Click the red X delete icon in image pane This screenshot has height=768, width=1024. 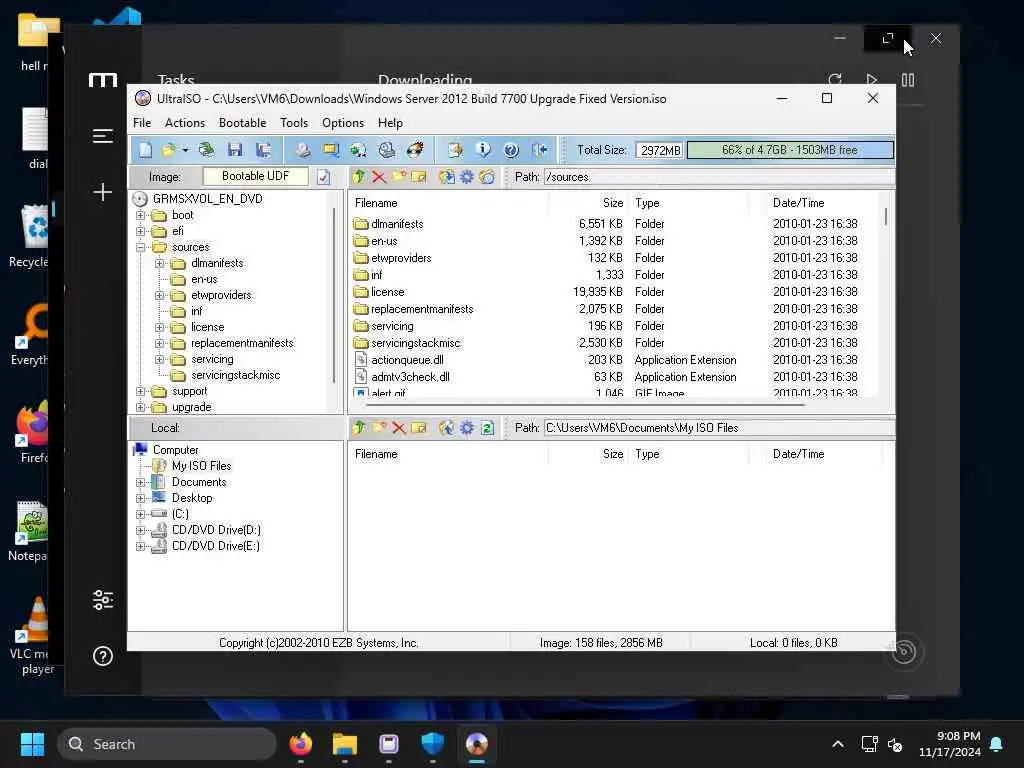point(379,176)
